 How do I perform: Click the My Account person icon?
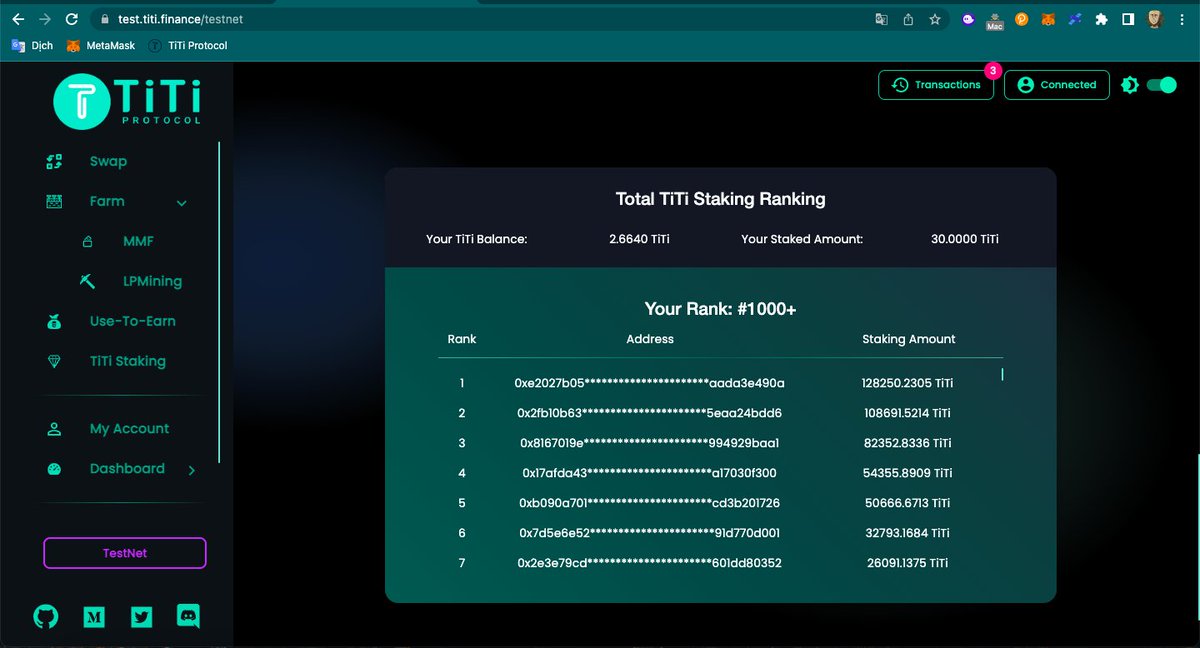coord(54,428)
